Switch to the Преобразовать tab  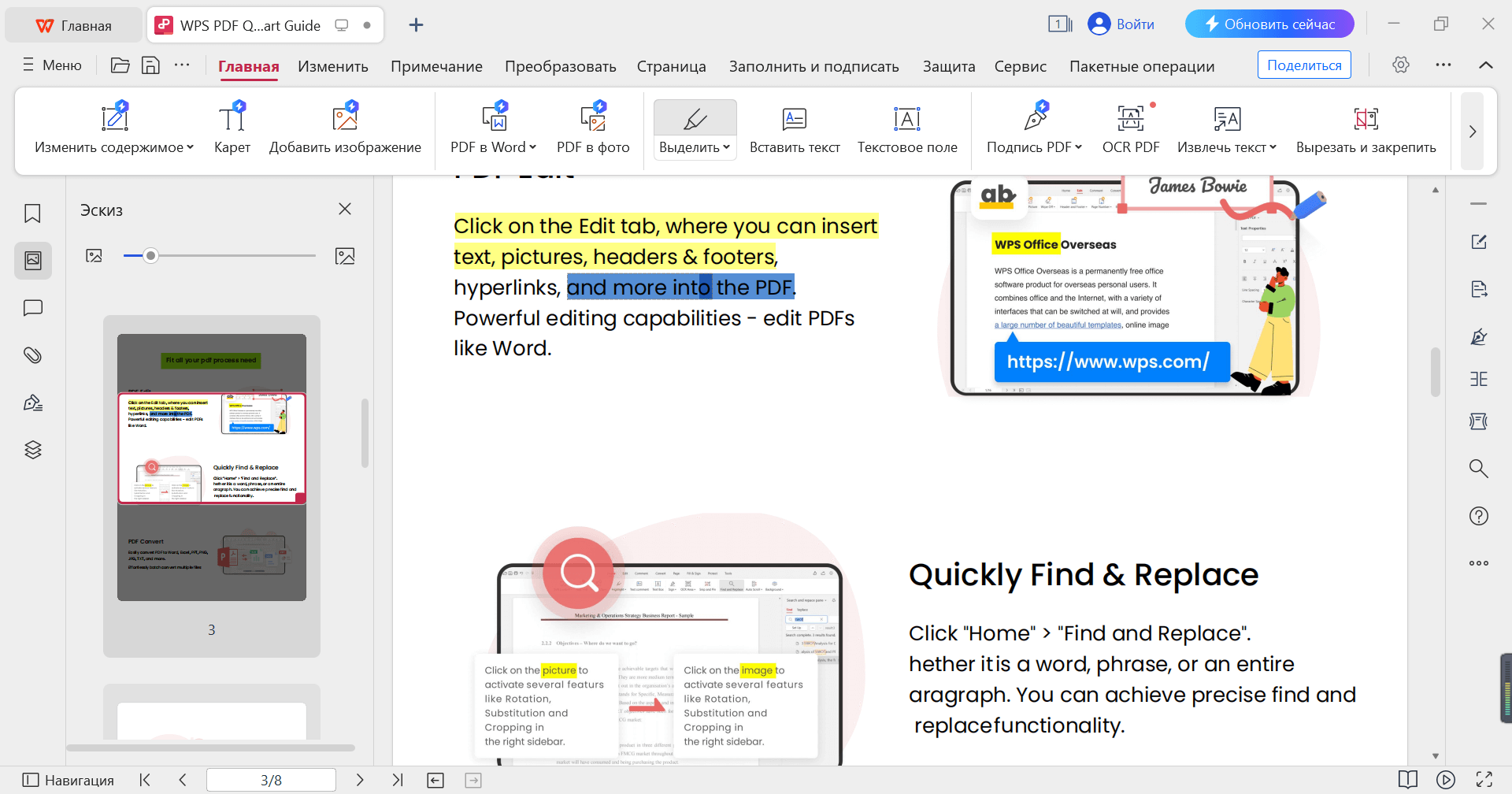click(560, 66)
